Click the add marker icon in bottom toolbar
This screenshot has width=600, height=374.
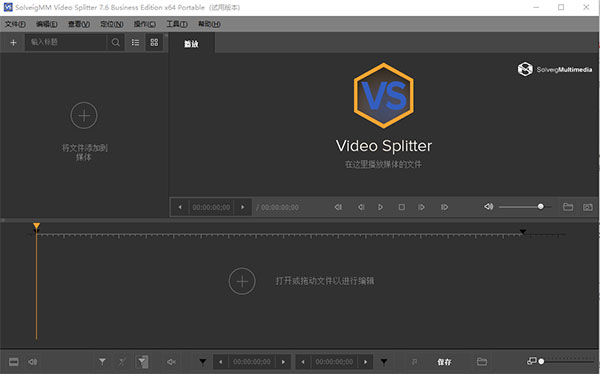tap(102, 361)
